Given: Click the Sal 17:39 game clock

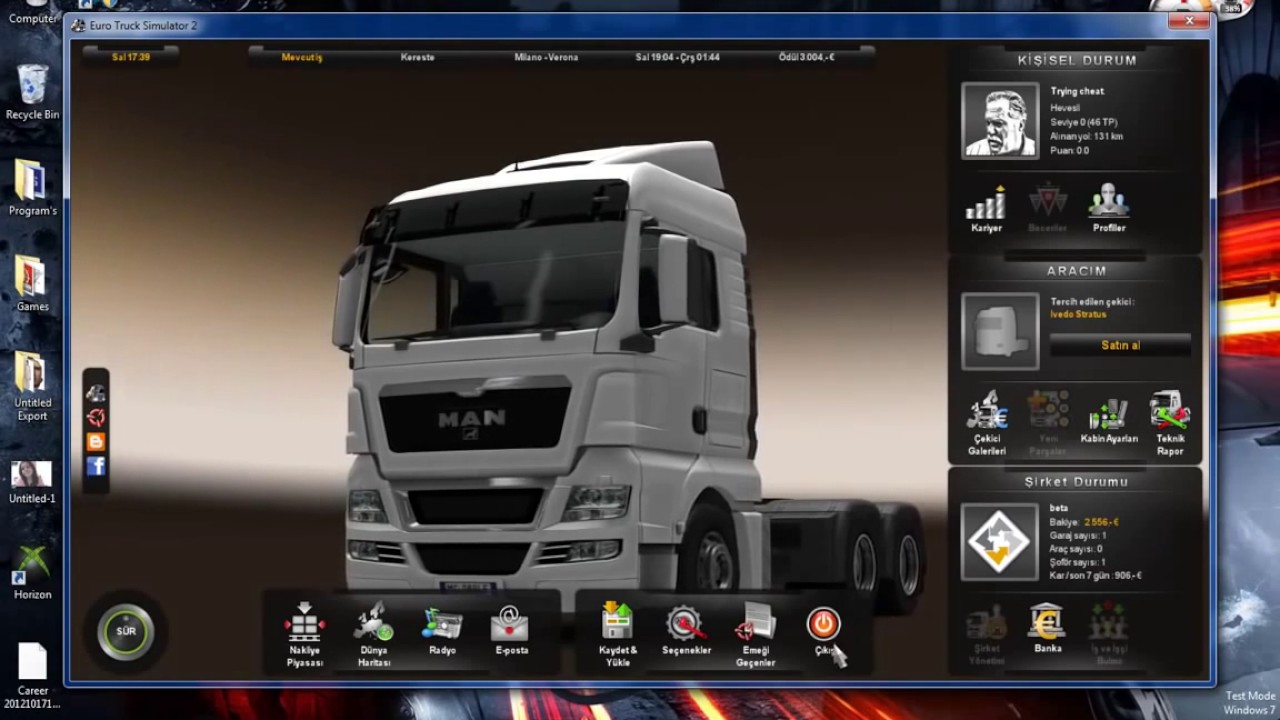Looking at the screenshot, I should point(130,57).
